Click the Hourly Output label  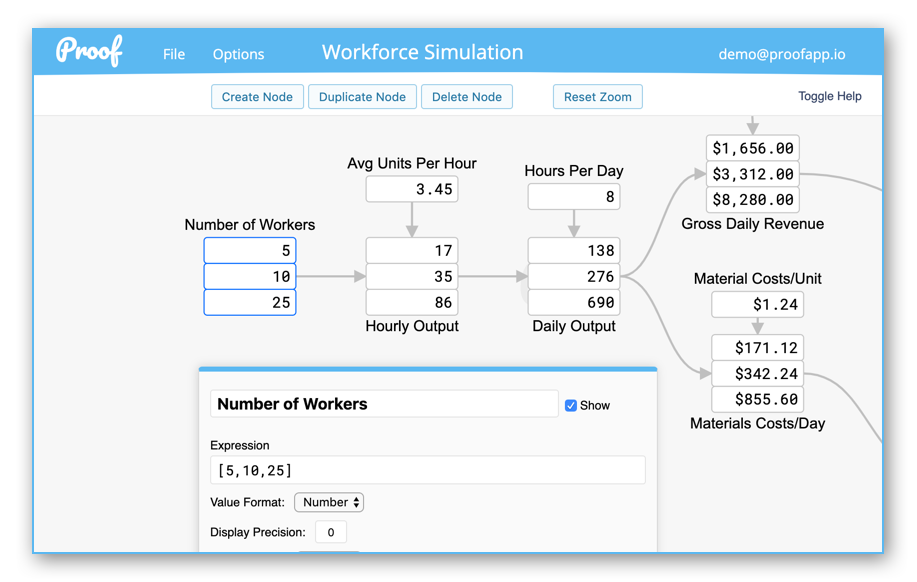[412, 326]
